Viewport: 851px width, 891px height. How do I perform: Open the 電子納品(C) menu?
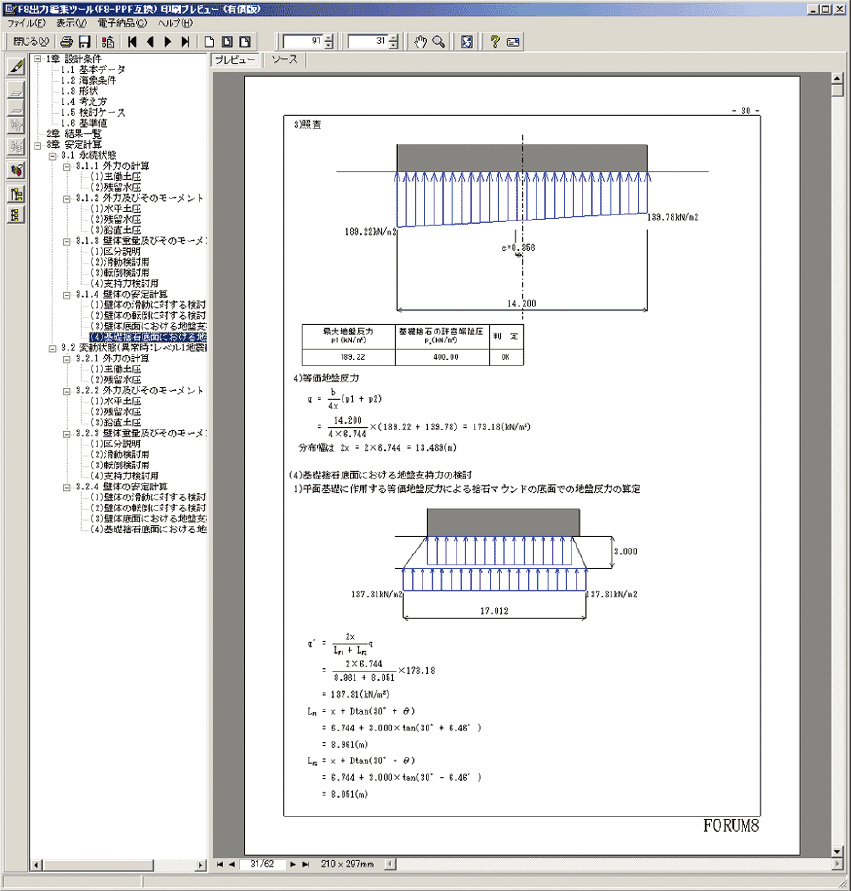click(x=122, y=23)
